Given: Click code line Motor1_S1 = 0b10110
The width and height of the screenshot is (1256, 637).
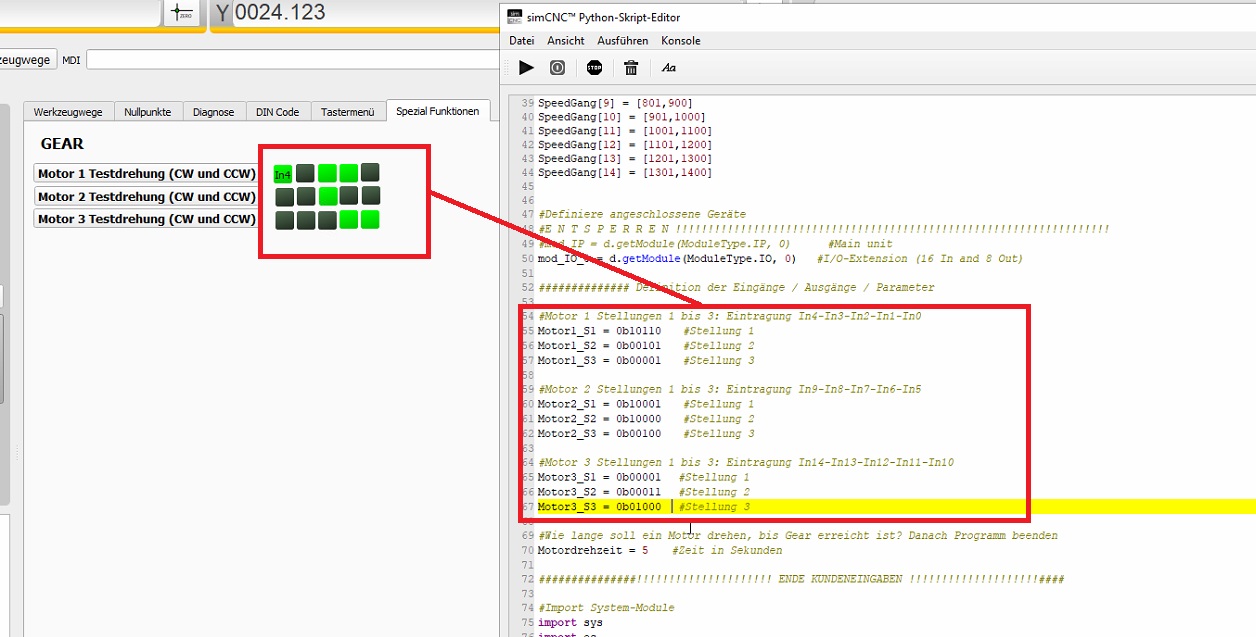Looking at the screenshot, I should click(x=646, y=331).
